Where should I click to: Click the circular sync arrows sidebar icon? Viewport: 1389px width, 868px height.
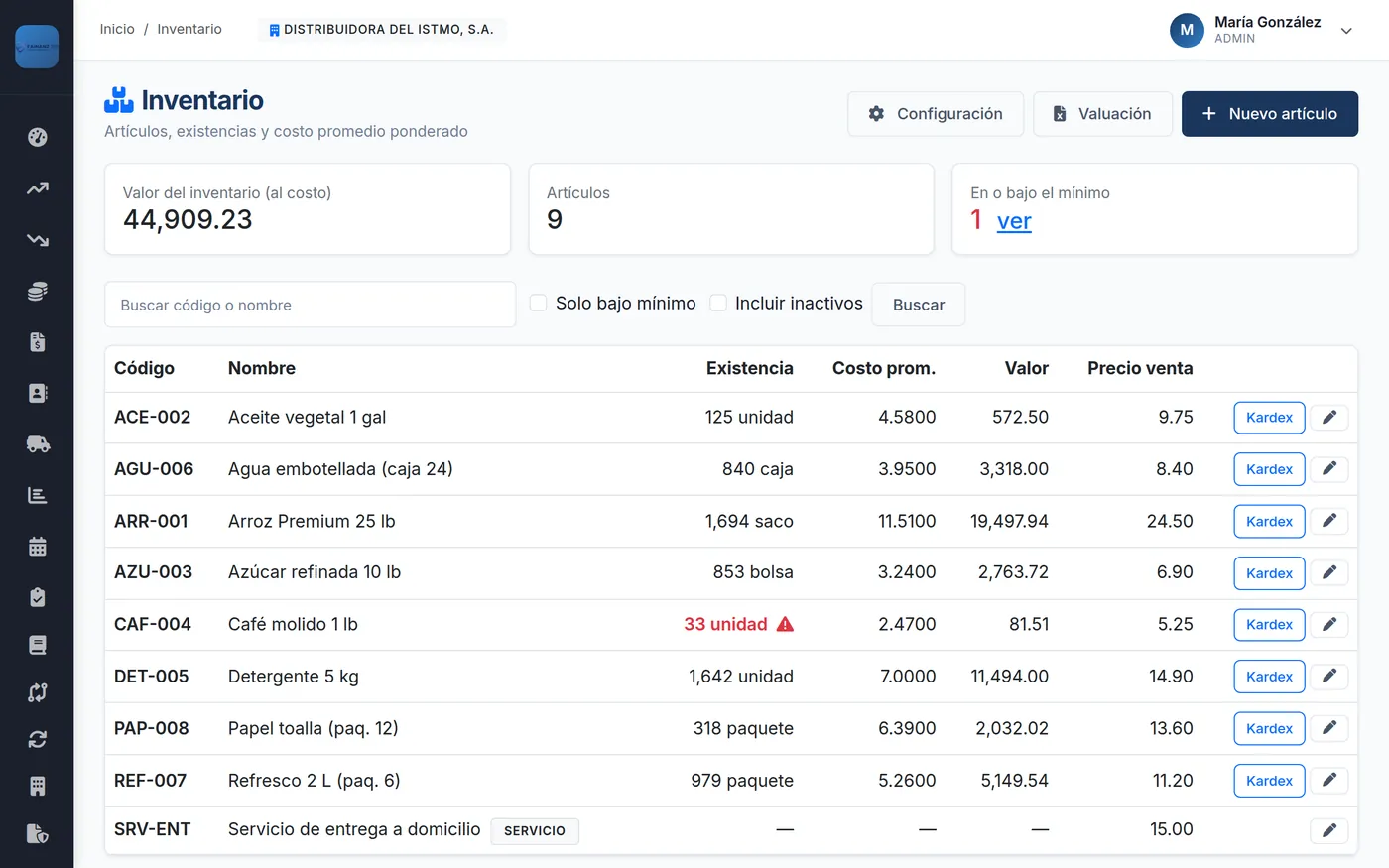point(38,739)
